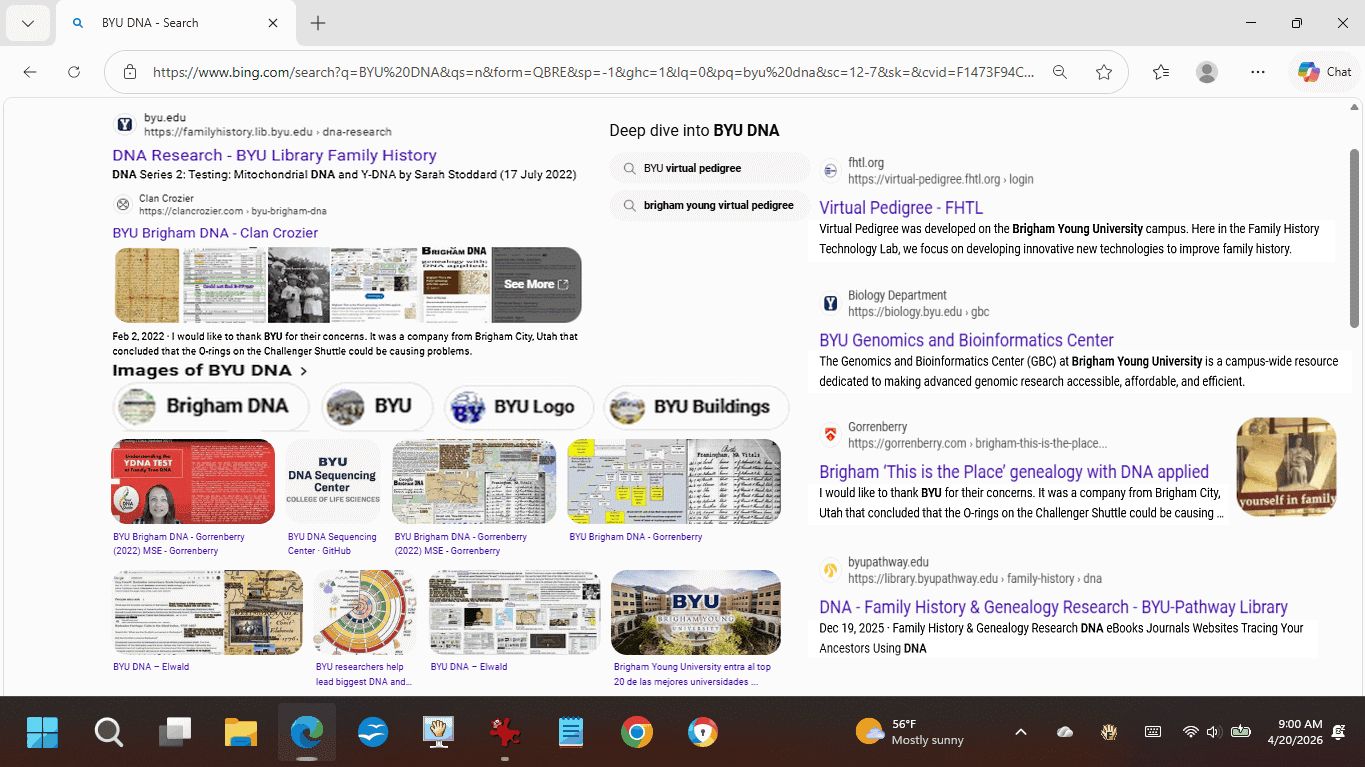Viewport: 1365px width, 767px height.
Task: Click the view site information lock icon
Action: pyautogui.click(x=130, y=72)
